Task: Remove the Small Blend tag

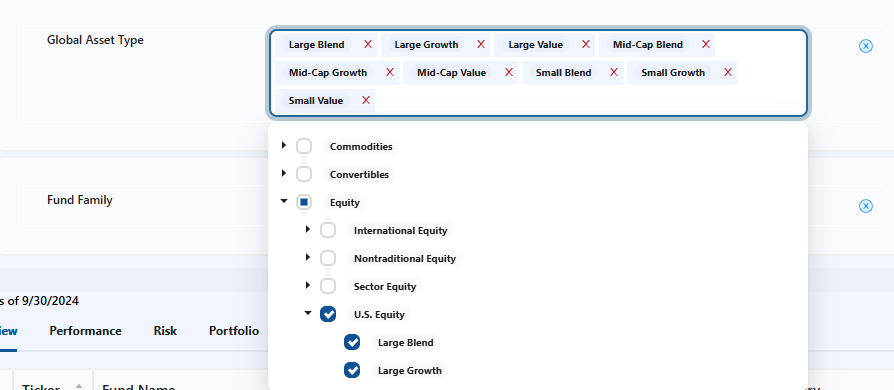Action: [x=614, y=72]
